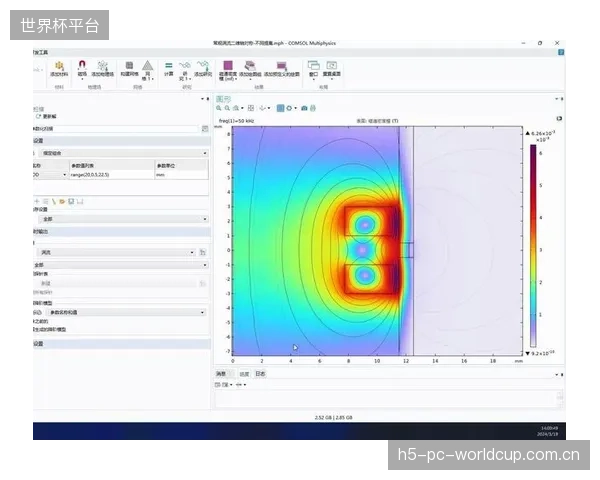Click the small icon right of the color legend top
Viewport: 600px width, 480px height.
pos(559,119)
